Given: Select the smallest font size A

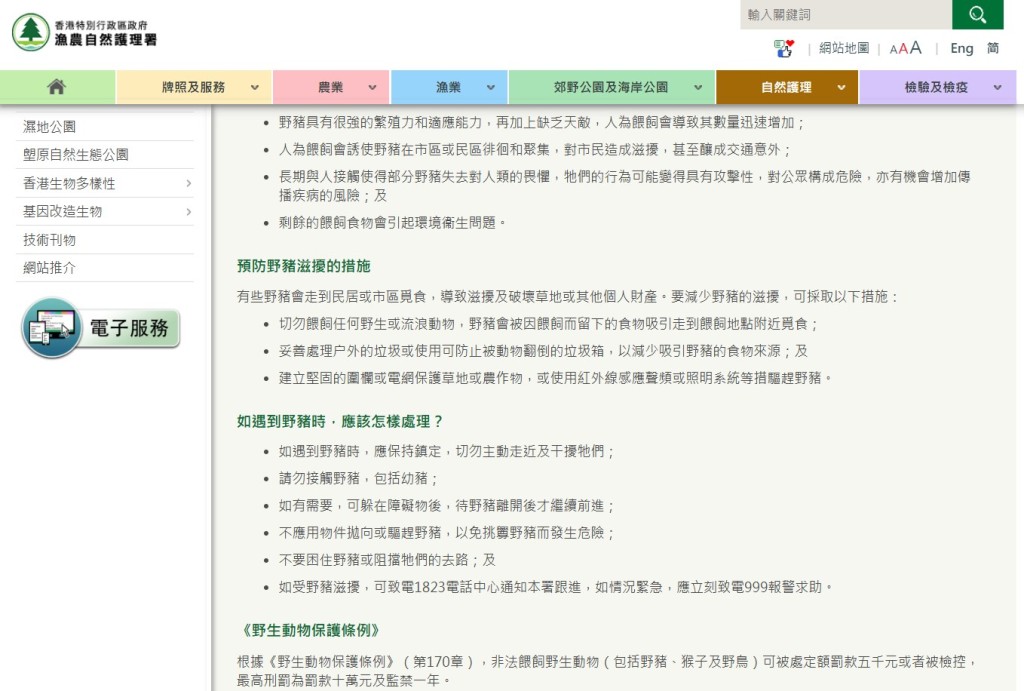Looking at the screenshot, I should 893,49.
